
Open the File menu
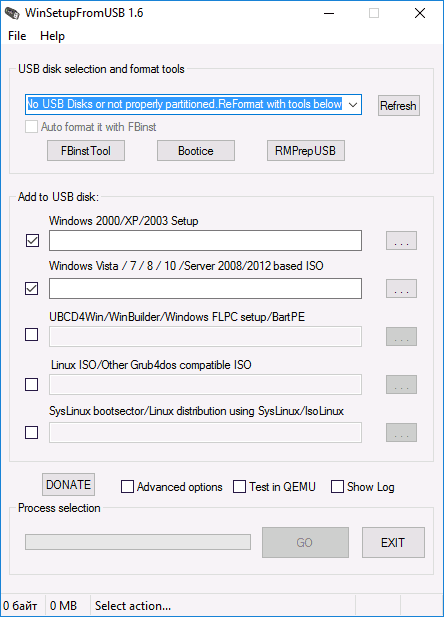17,36
